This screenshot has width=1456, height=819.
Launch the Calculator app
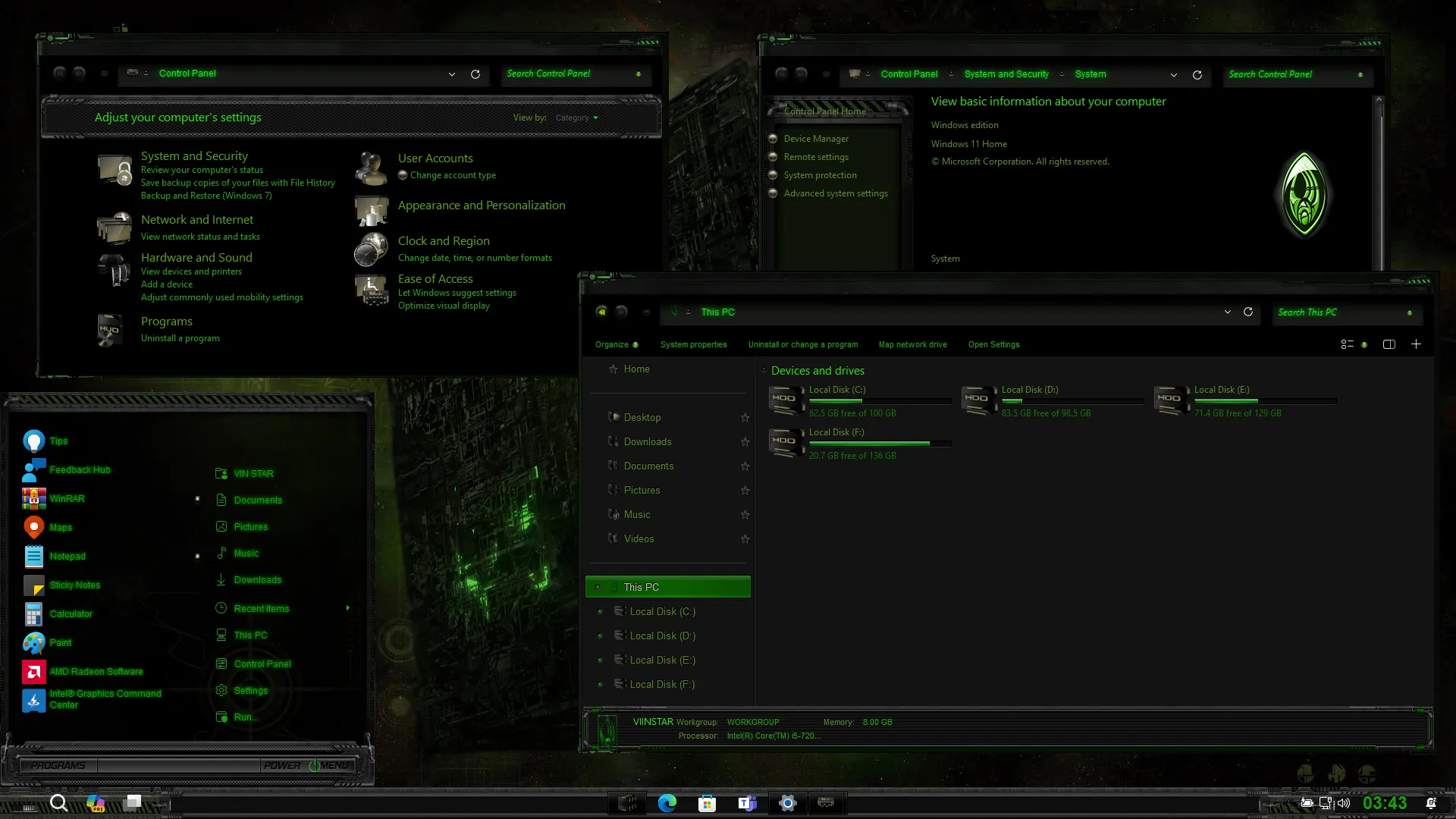tap(71, 613)
